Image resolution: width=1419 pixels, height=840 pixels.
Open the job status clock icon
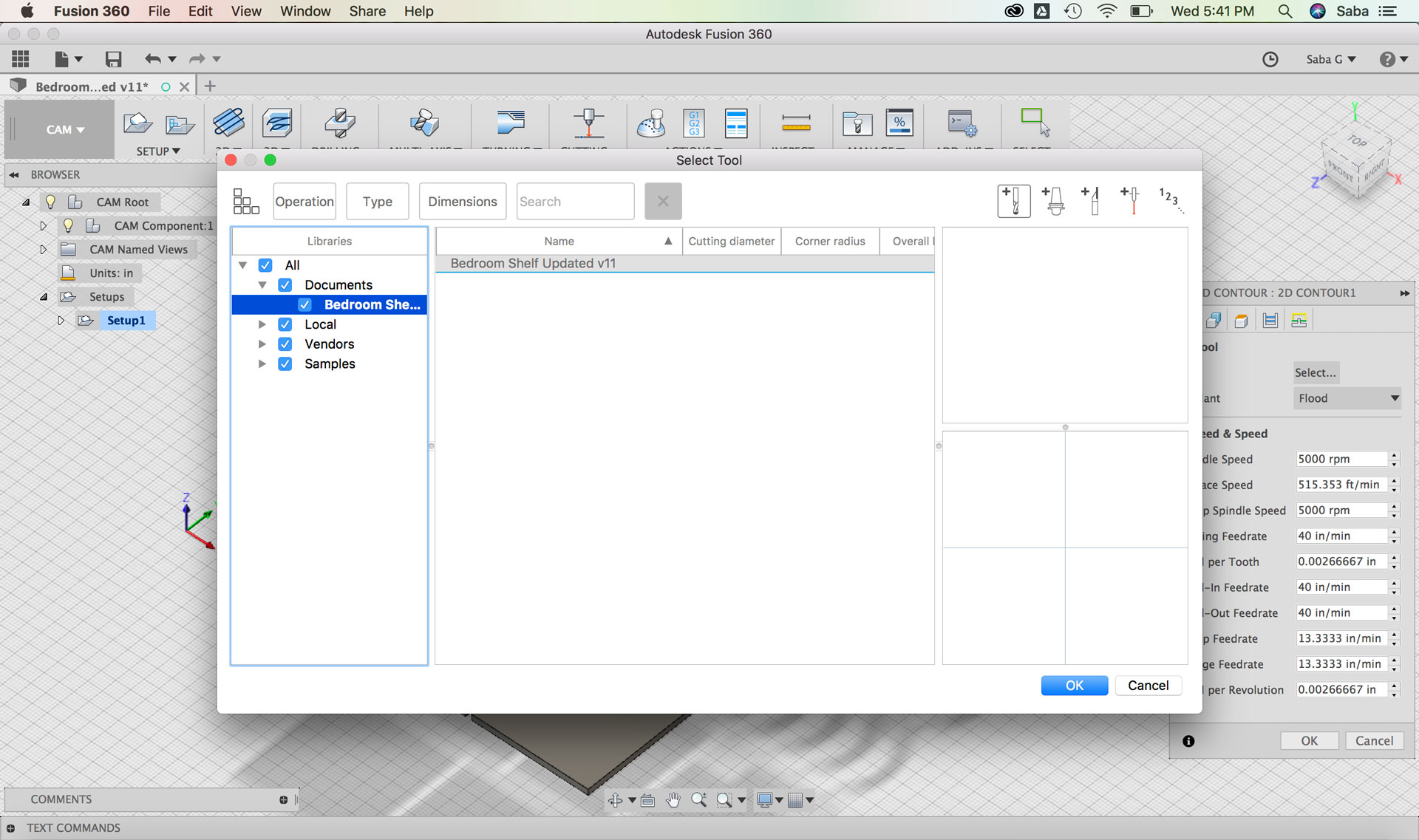click(x=1270, y=59)
